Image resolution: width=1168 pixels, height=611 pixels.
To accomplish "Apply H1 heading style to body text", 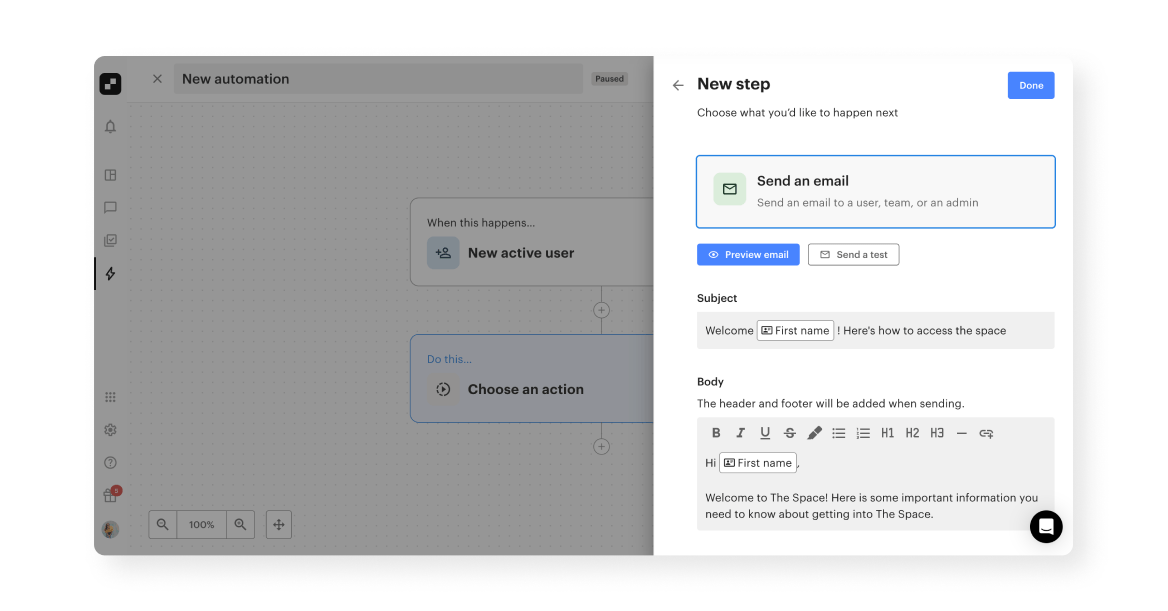I will (887, 433).
